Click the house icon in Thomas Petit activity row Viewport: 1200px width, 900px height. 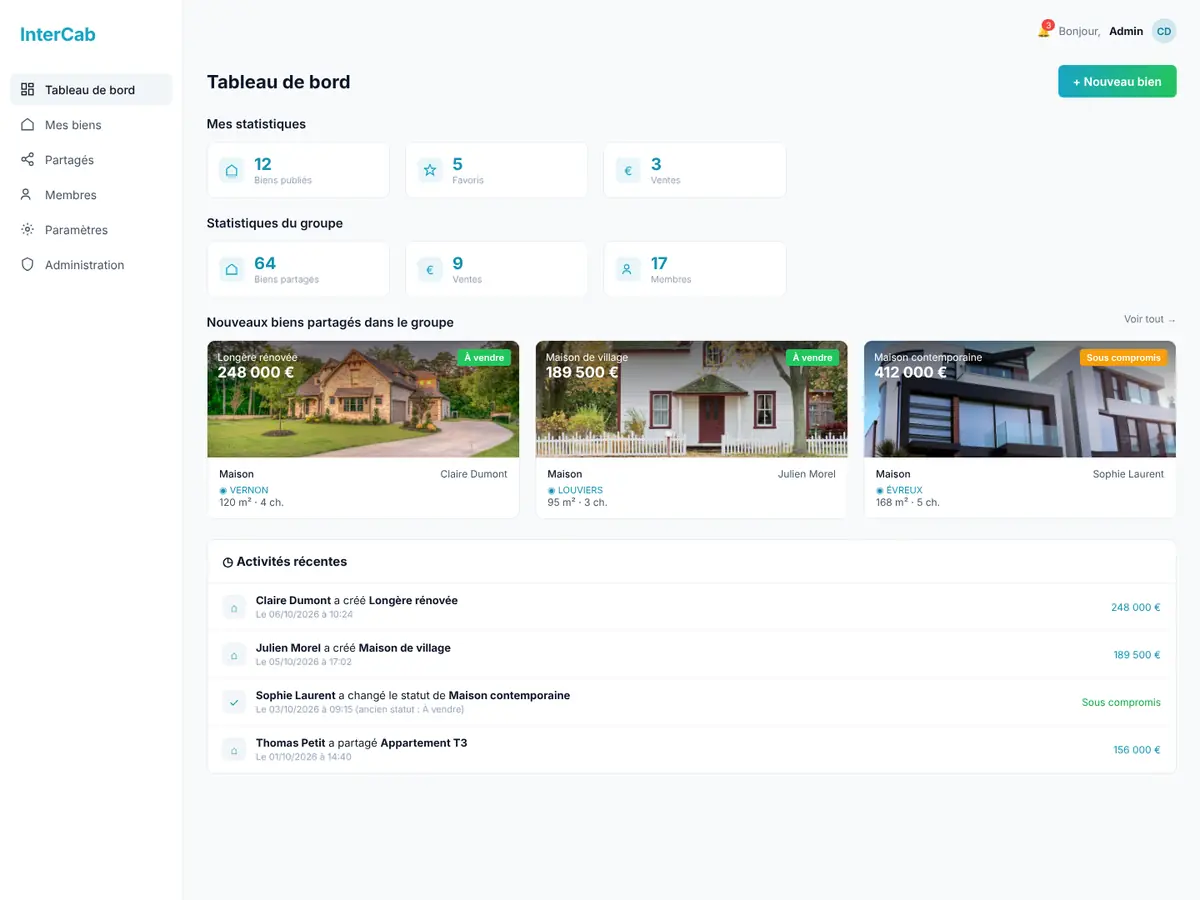234,750
